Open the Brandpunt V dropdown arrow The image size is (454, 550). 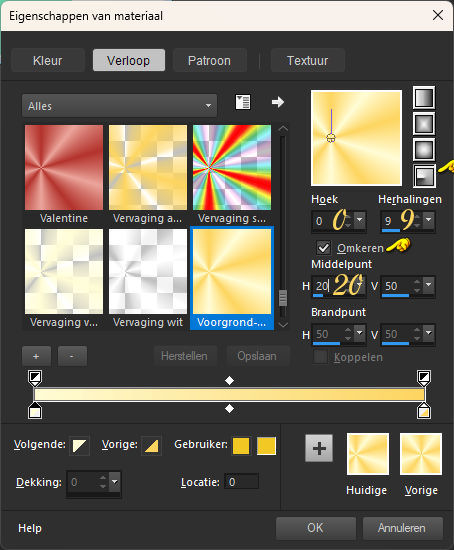pyautogui.click(x=428, y=333)
